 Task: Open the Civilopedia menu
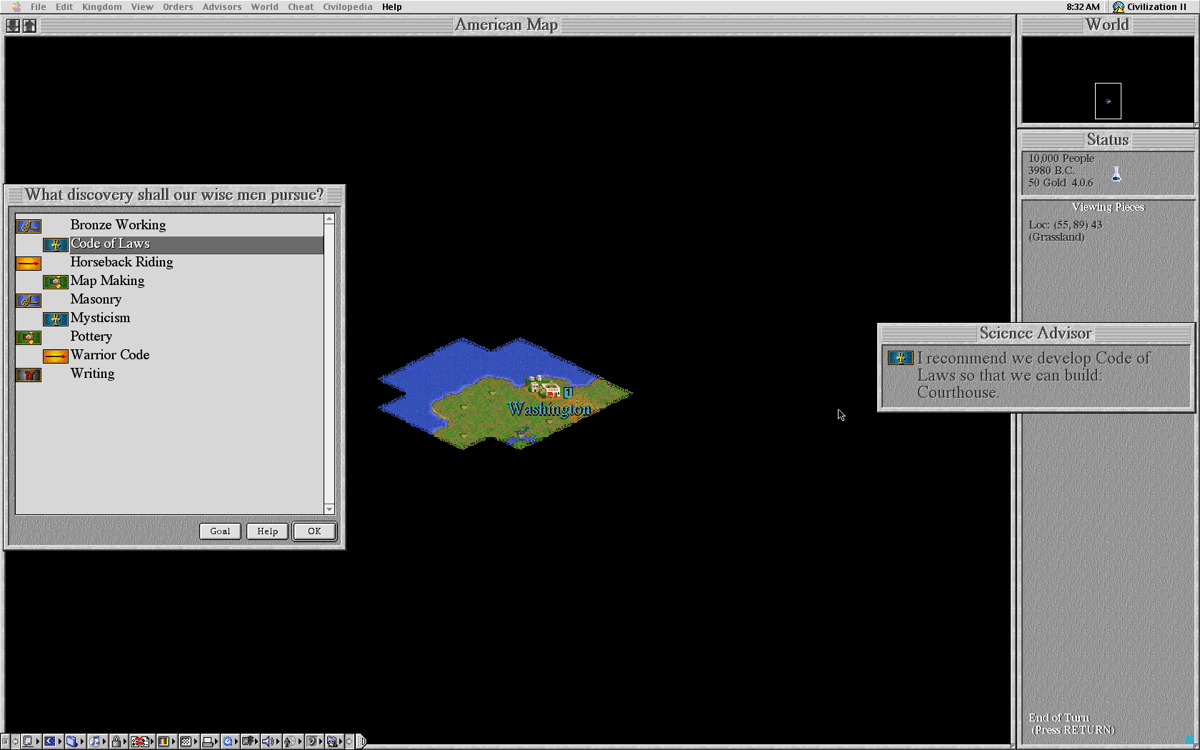coord(348,7)
